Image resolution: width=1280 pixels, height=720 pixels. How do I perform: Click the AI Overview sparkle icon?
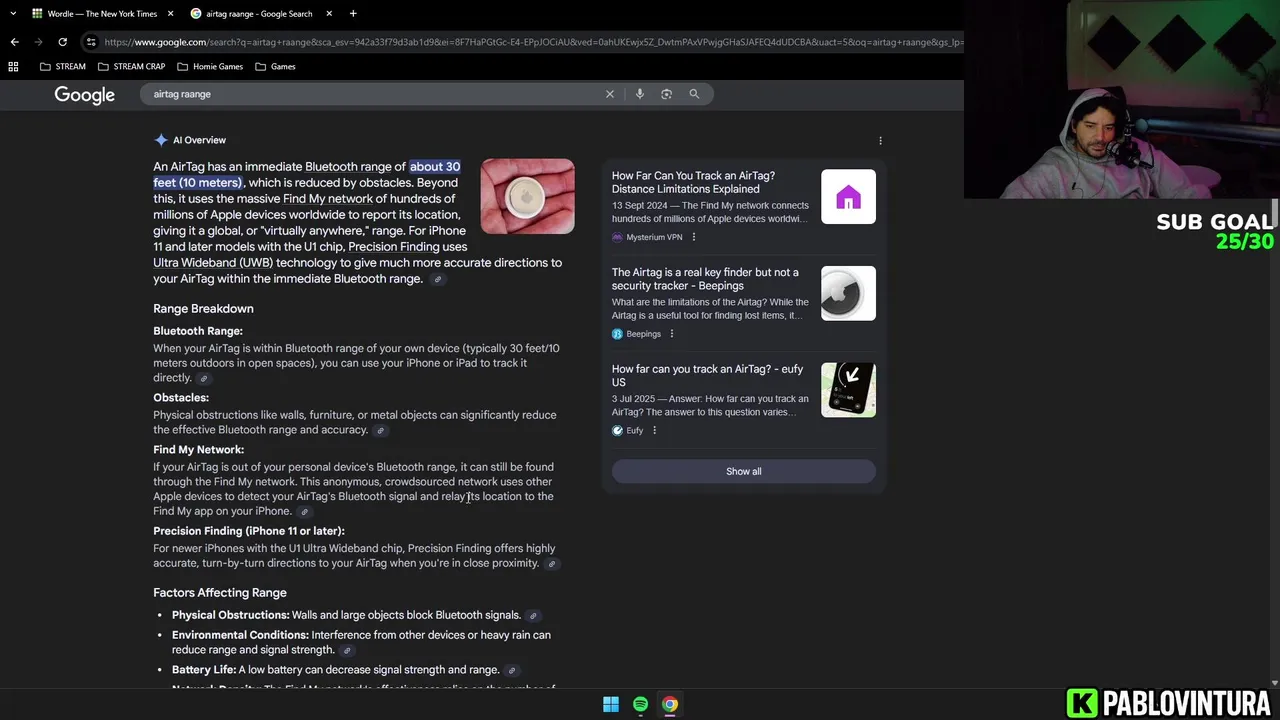pos(161,140)
